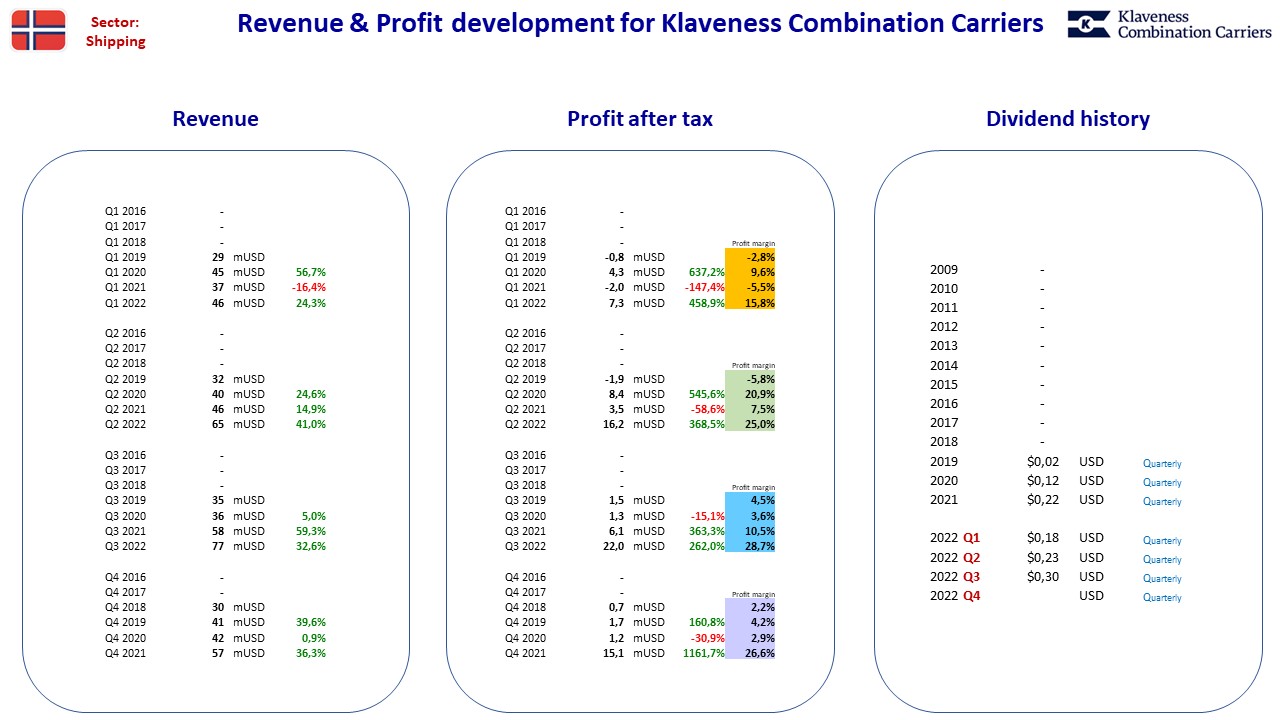
Task: Click the -16,4% revenue change for Q1 2021
Action: pyautogui.click(x=309, y=287)
